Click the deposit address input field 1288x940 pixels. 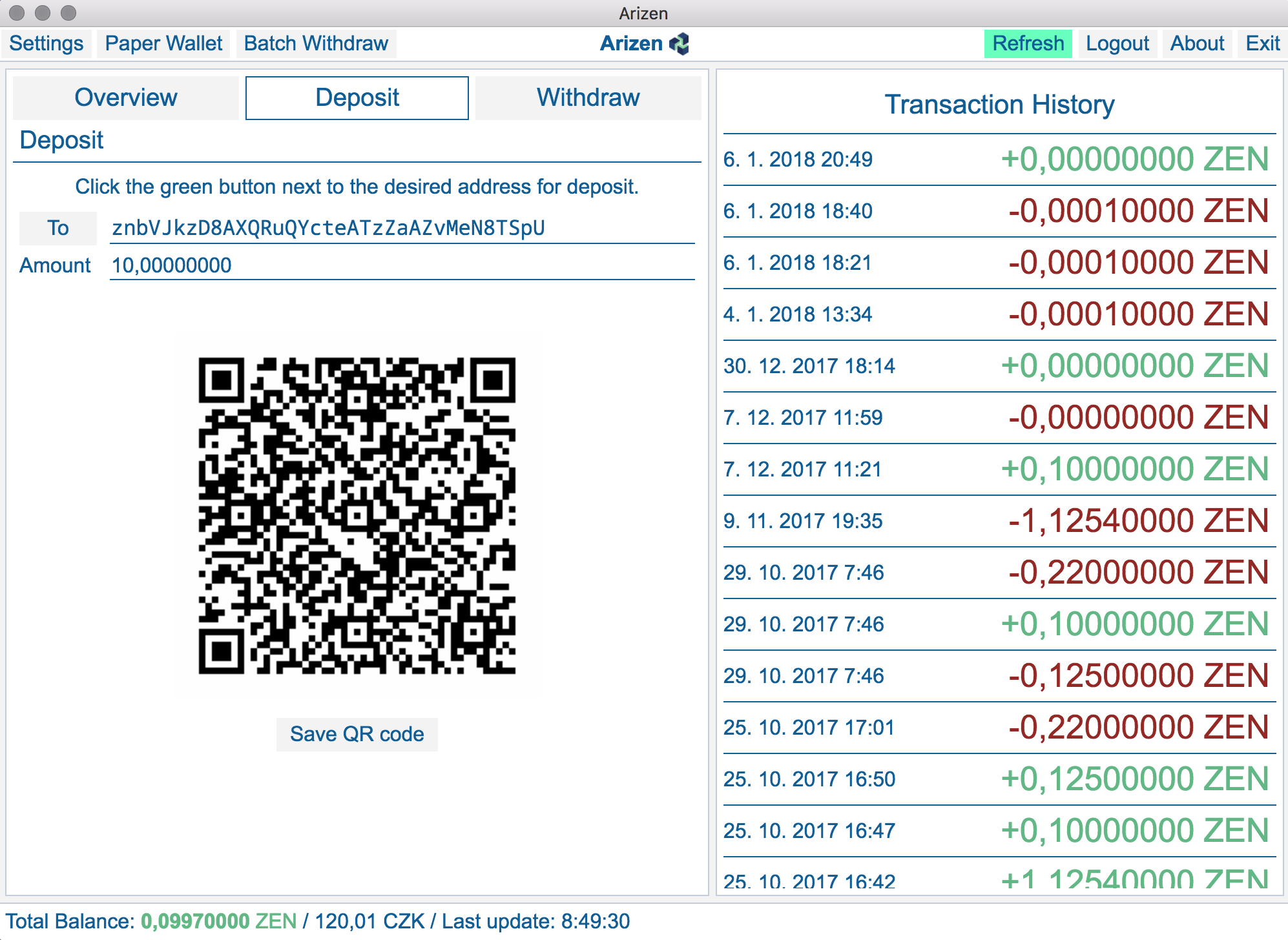click(x=402, y=228)
